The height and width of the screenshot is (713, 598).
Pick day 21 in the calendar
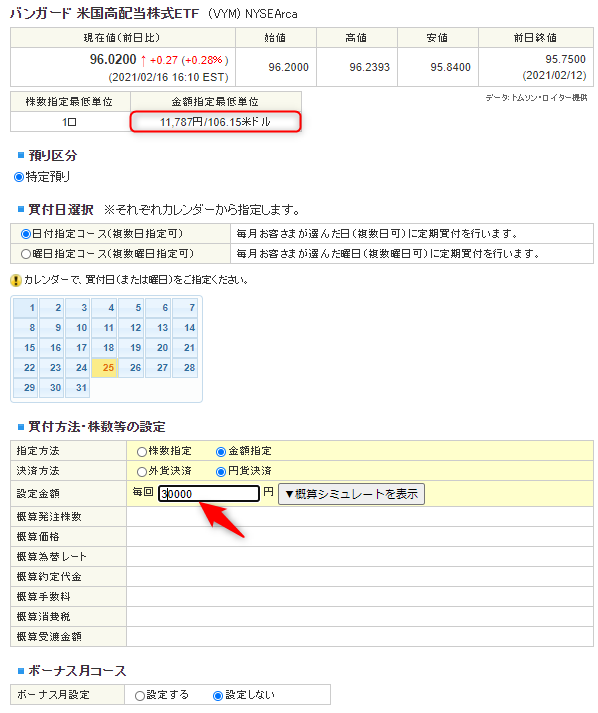[185, 348]
